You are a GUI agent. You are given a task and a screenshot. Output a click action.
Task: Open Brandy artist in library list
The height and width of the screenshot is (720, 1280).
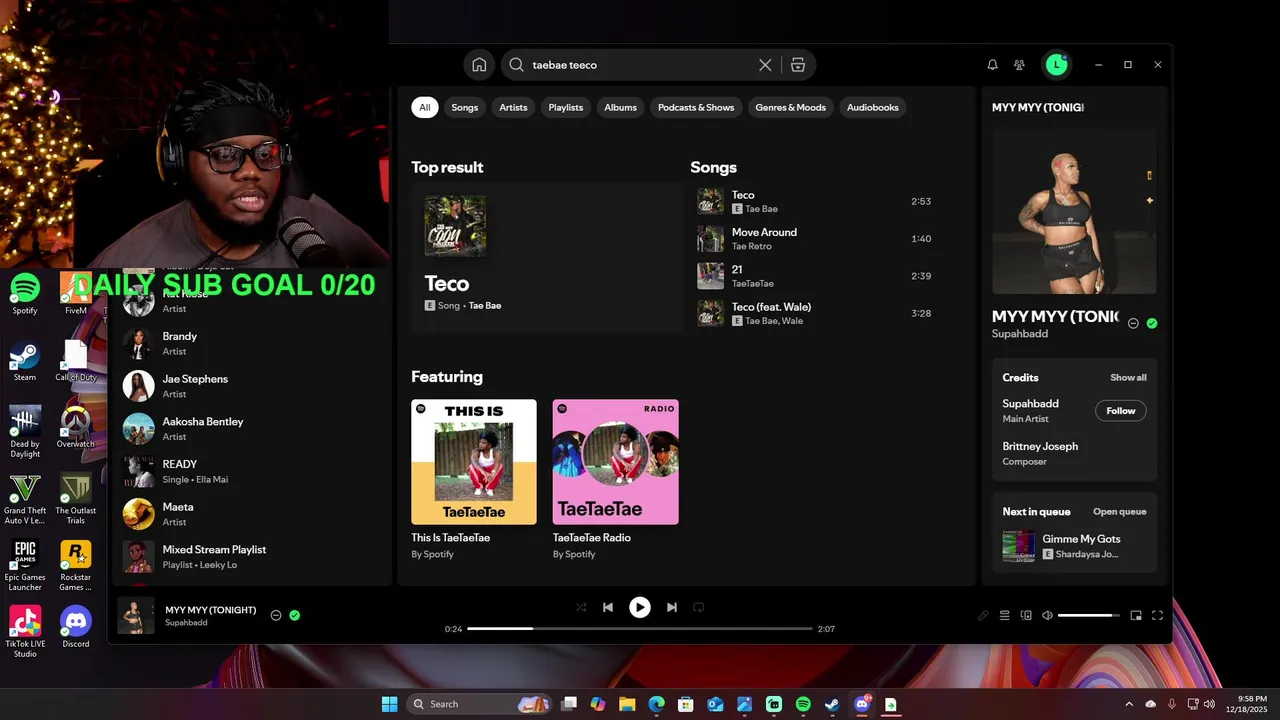click(250, 344)
